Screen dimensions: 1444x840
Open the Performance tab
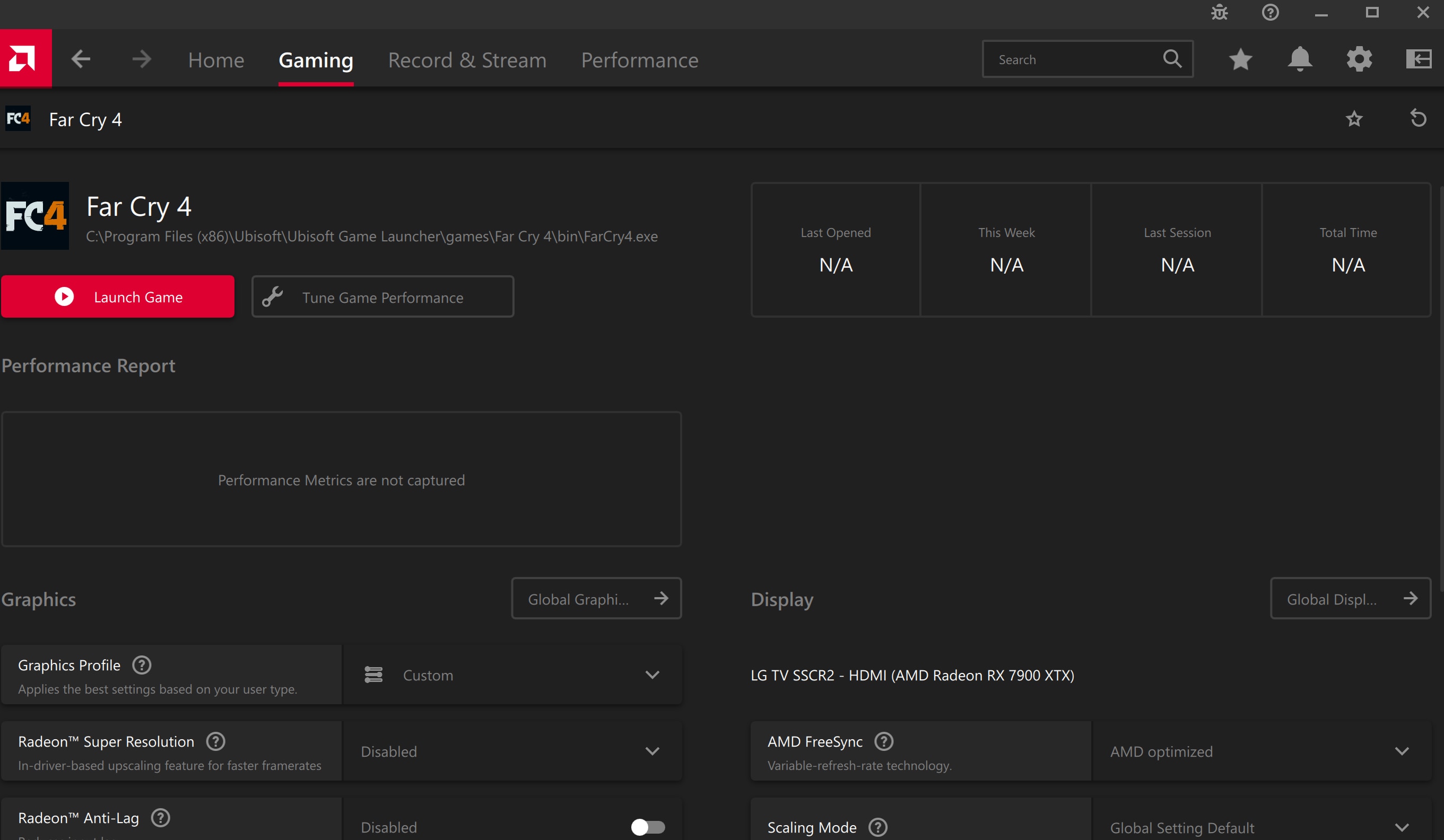click(x=639, y=60)
